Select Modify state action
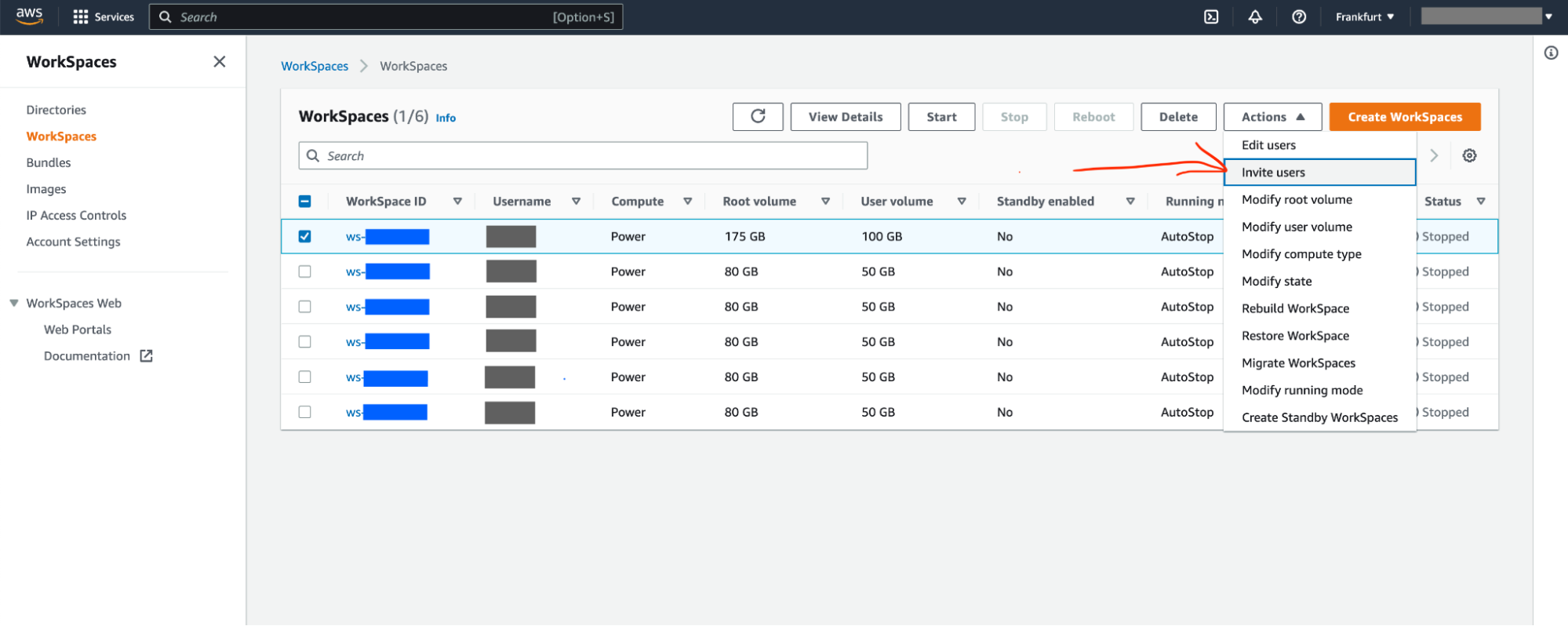The image size is (1568, 626). (1319, 281)
